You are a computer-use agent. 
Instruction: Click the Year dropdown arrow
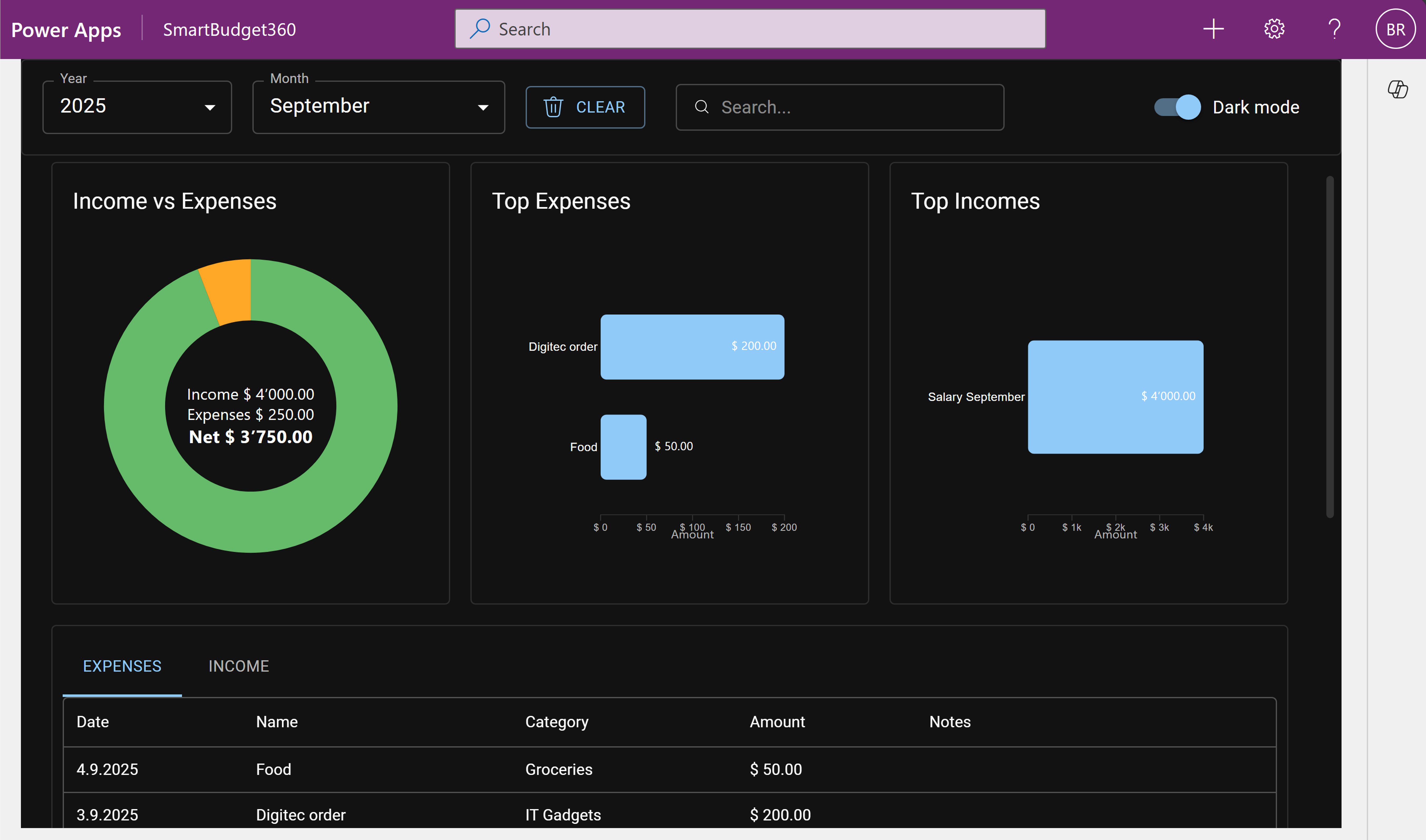tap(210, 108)
